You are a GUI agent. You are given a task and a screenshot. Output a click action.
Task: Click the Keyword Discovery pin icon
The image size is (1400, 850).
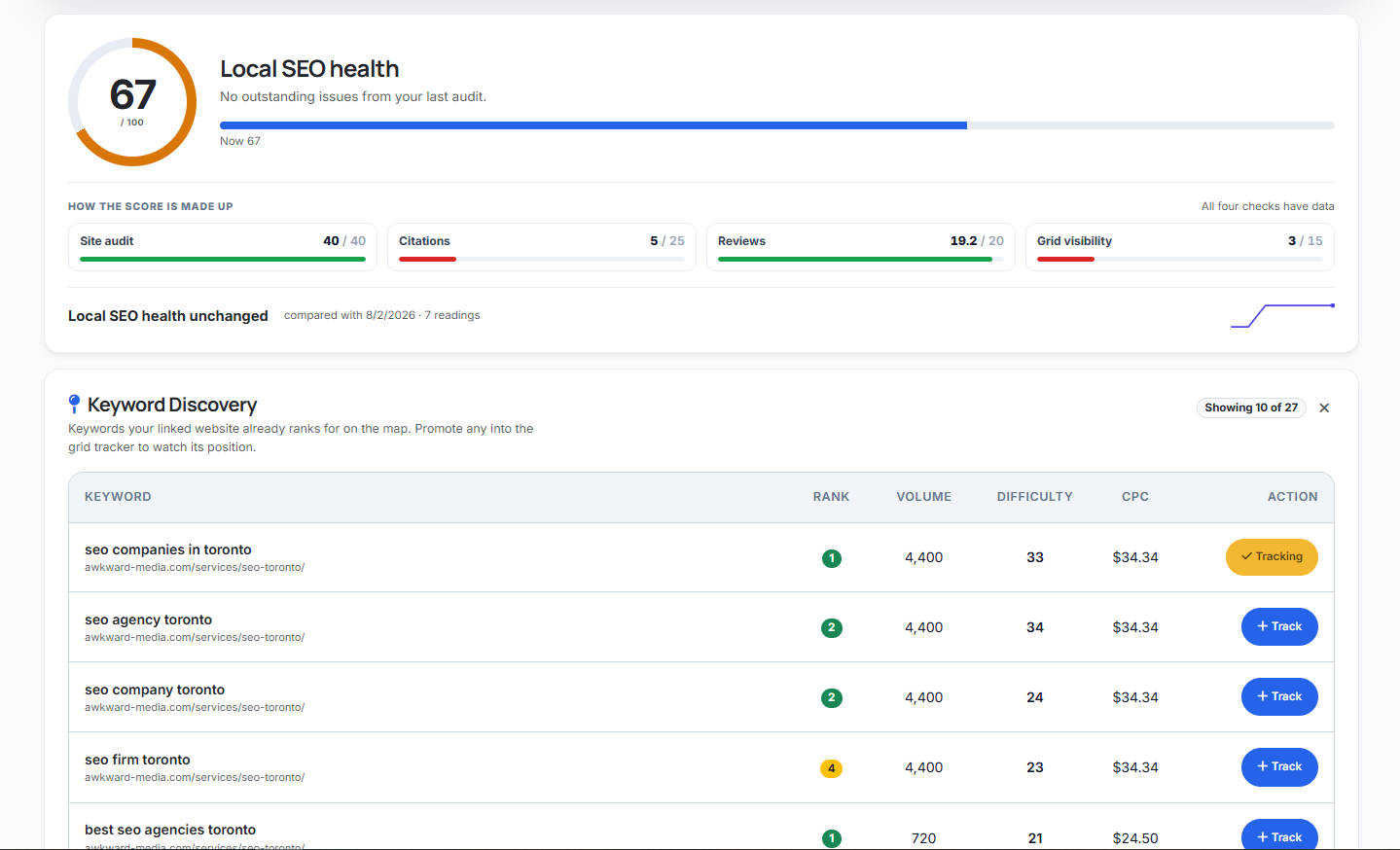pyautogui.click(x=74, y=405)
